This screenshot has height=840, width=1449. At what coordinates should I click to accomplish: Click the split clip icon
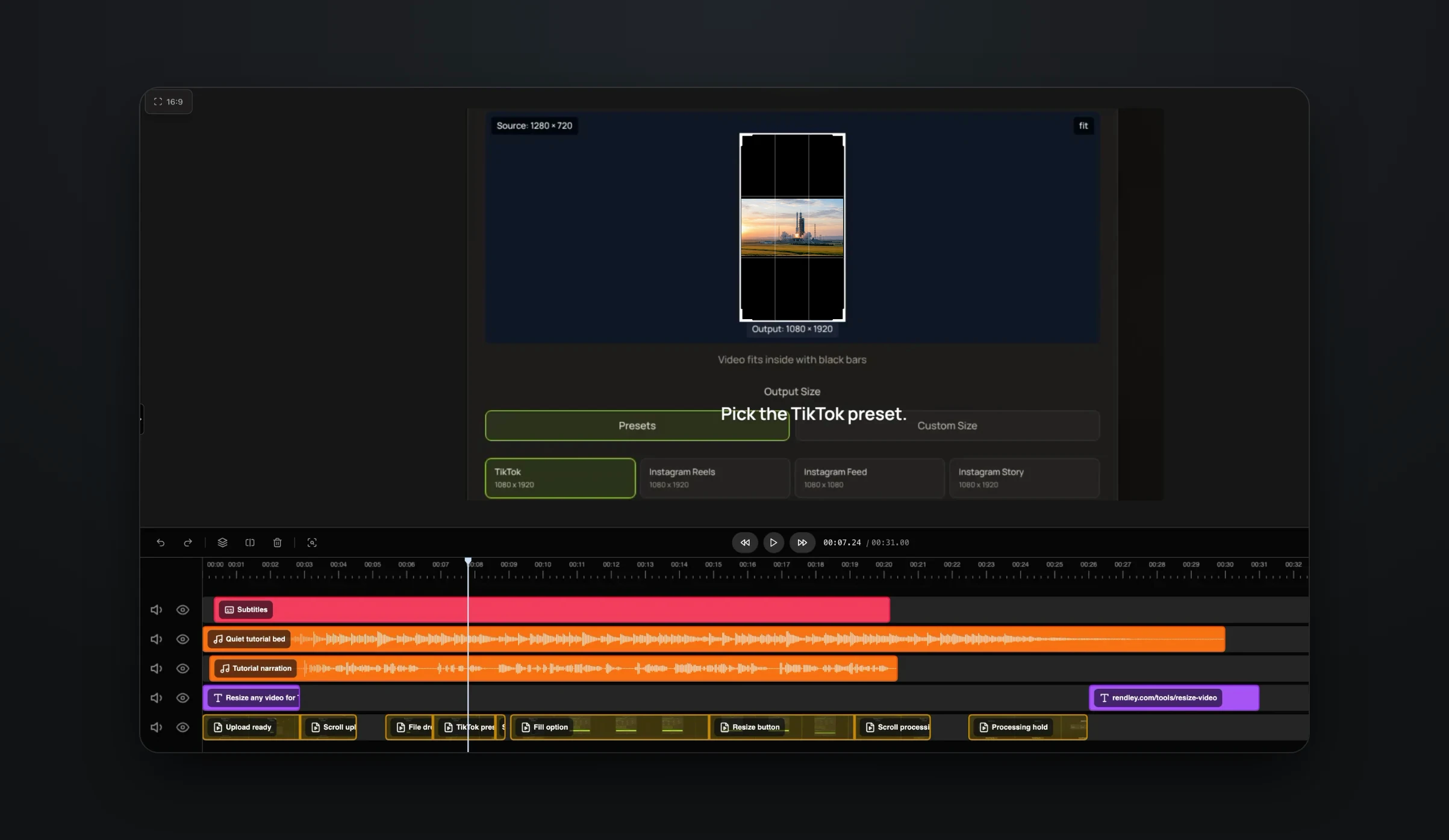coord(250,543)
